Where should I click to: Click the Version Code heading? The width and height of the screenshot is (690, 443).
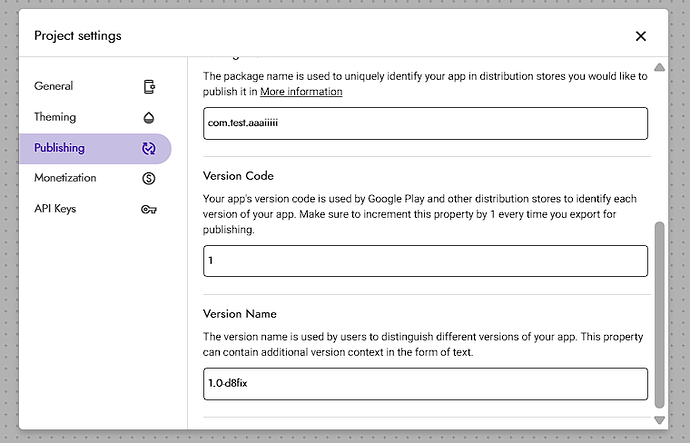pyautogui.click(x=238, y=176)
